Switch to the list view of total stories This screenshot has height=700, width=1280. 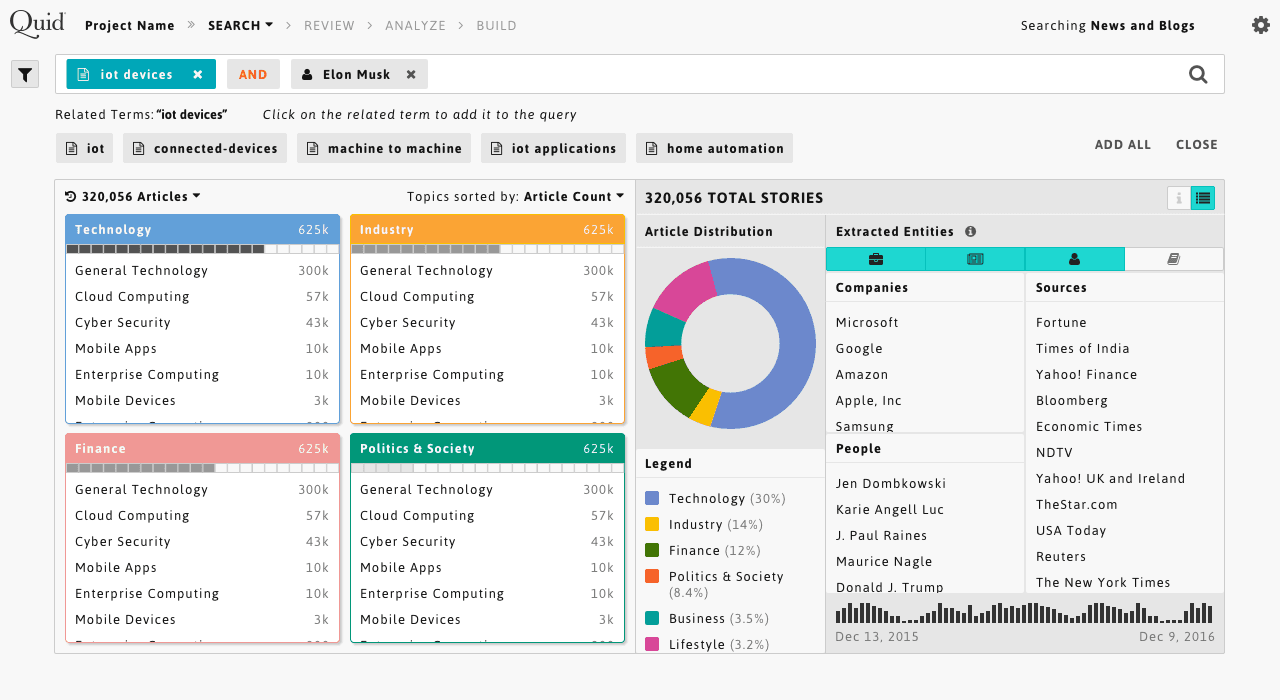(1203, 198)
